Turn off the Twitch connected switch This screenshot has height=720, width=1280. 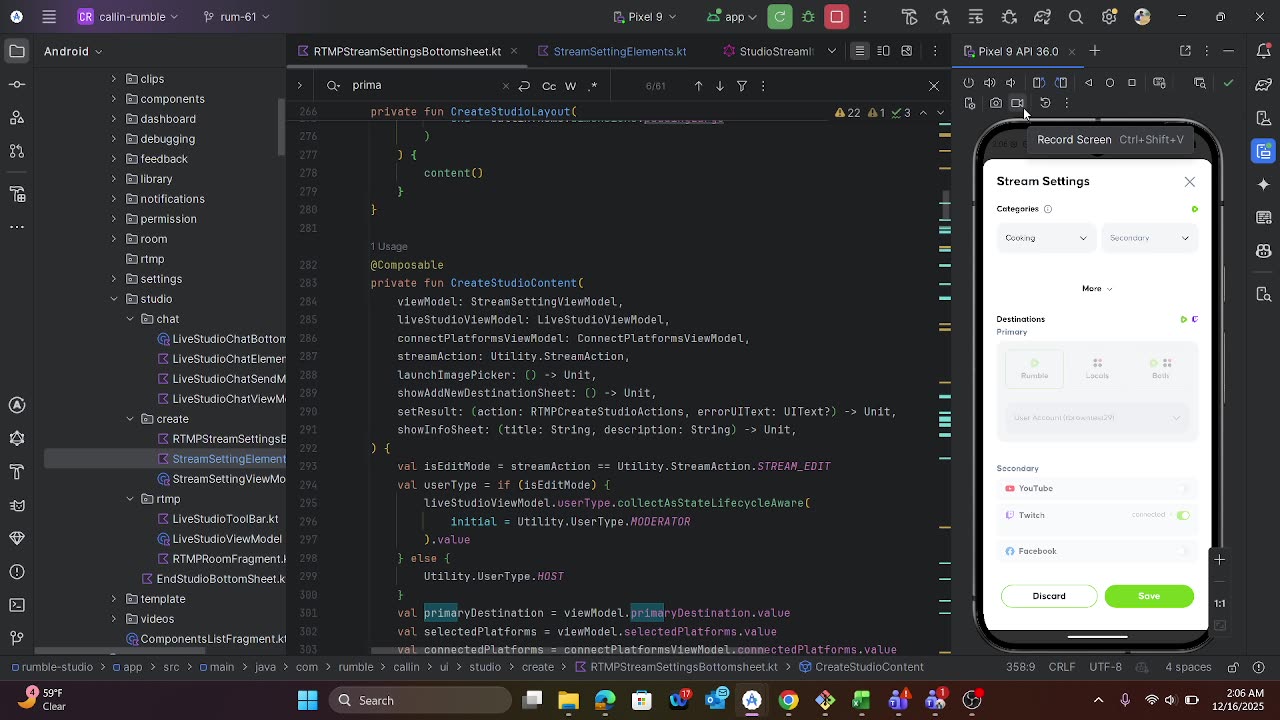pos(1183,515)
